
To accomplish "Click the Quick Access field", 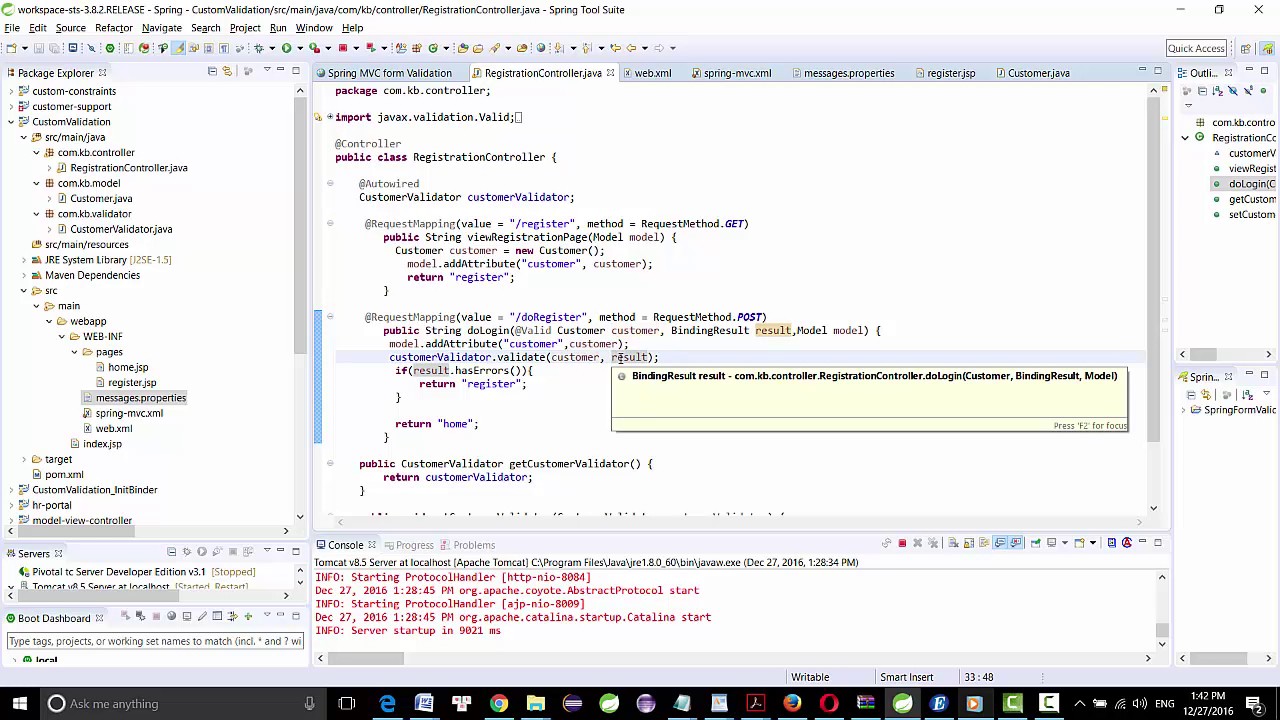I will [x=1196, y=48].
